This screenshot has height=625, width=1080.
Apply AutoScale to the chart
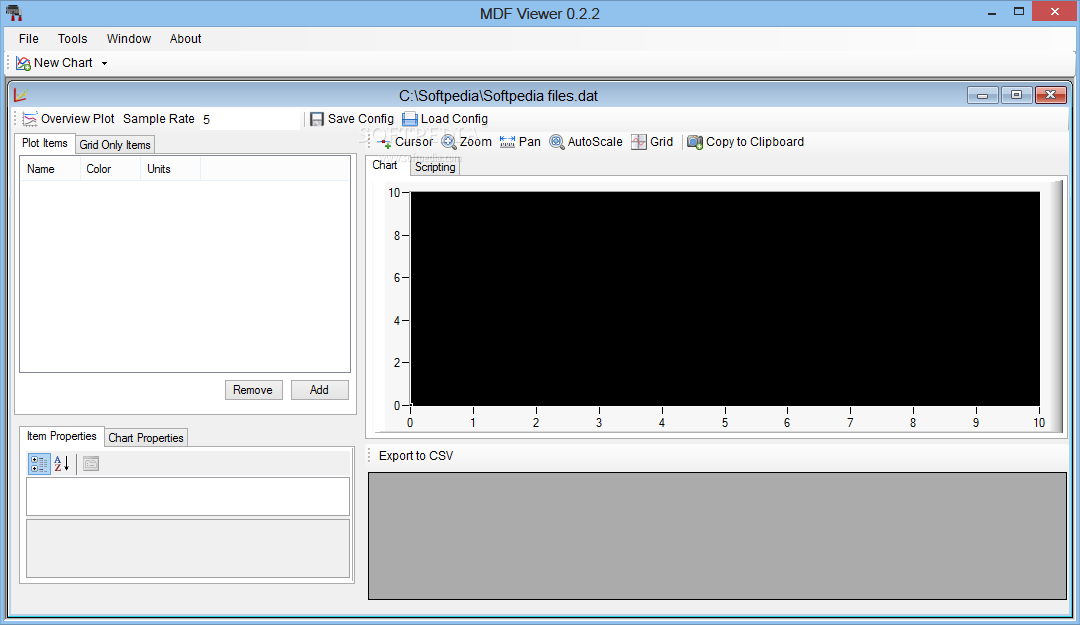[585, 142]
